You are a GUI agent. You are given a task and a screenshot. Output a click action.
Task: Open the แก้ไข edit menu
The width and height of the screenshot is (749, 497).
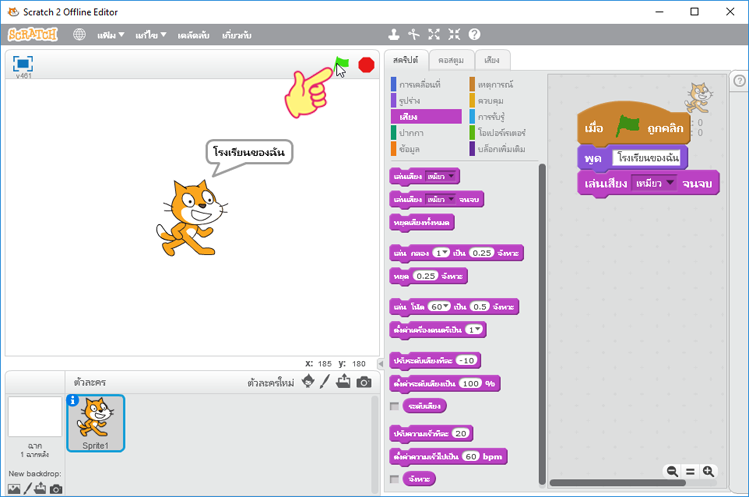152,35
